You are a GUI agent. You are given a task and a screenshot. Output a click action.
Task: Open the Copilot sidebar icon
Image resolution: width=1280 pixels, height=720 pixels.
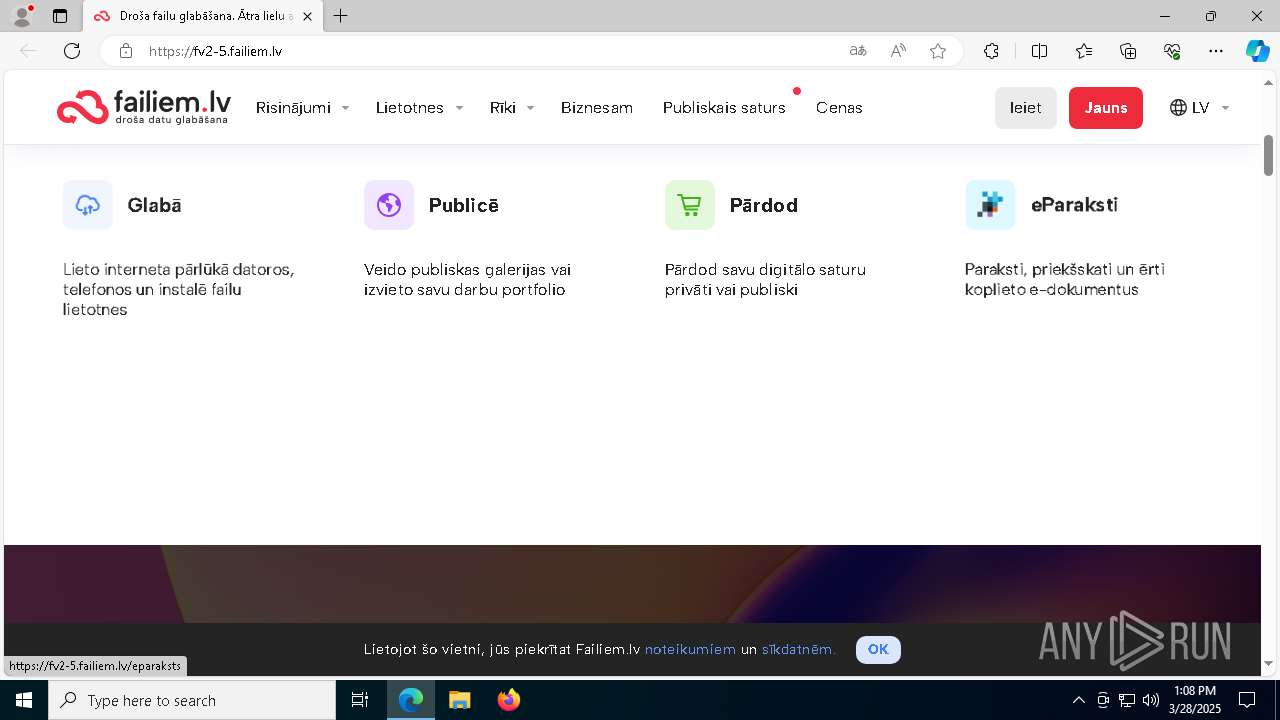point(1257,51)
